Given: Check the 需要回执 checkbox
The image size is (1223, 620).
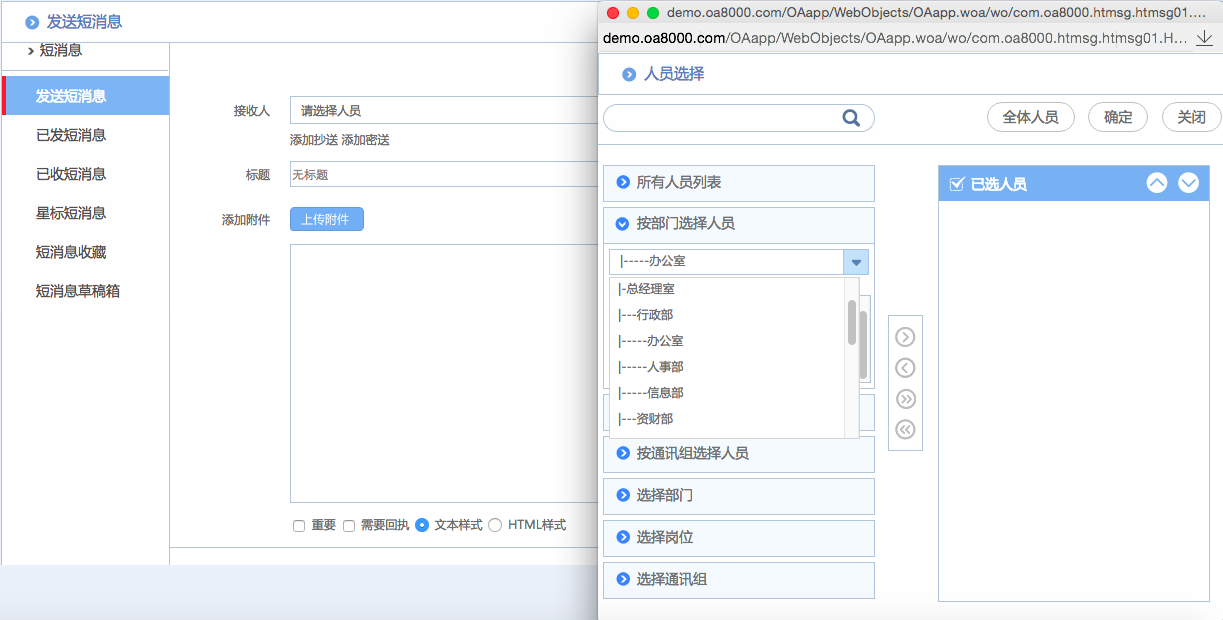Looking at the screenshot, I should (x=348, y=524).
